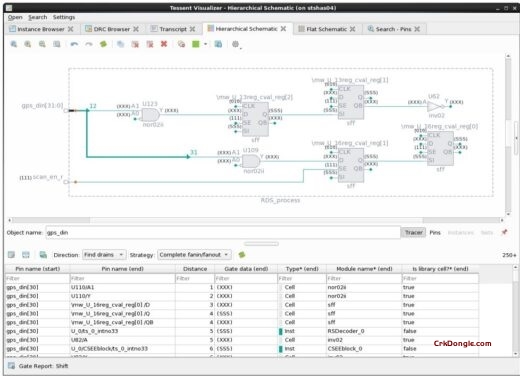Click the Pin name (start) filter field
520x376 pixels.
(37, 278)
